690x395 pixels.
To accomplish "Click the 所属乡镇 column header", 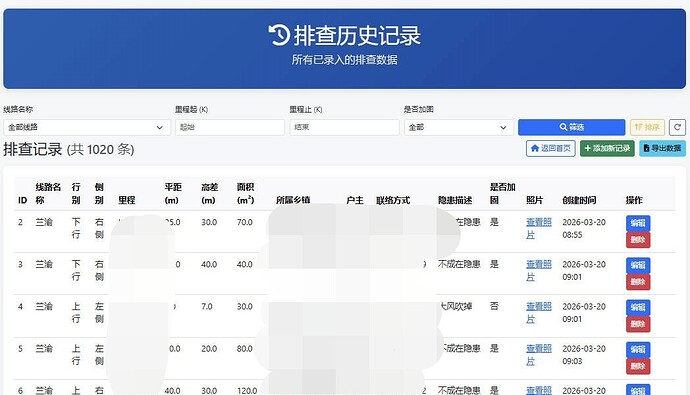I will (293, 200).
